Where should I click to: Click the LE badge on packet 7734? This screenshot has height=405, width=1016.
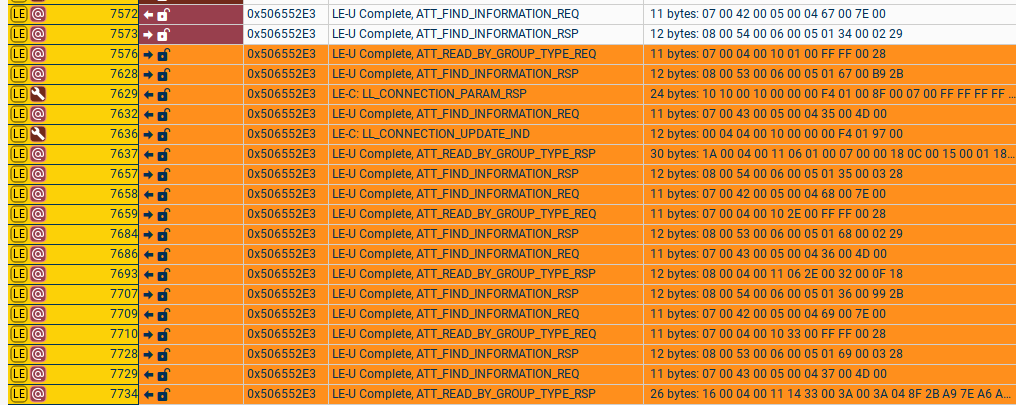[17, 394]
